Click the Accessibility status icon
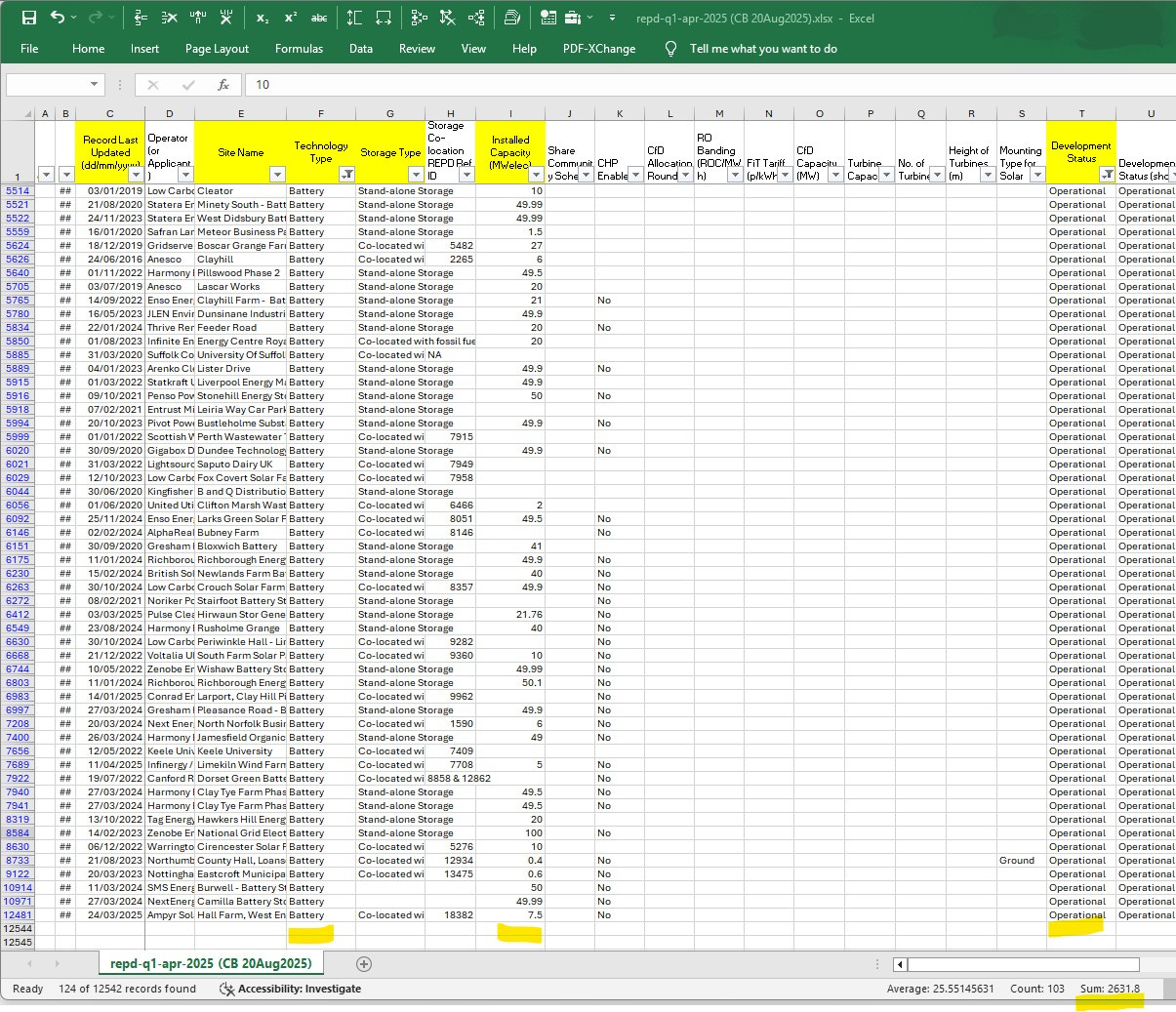The height and width of the screenshot is (1012, 1176). coord(227,989)
